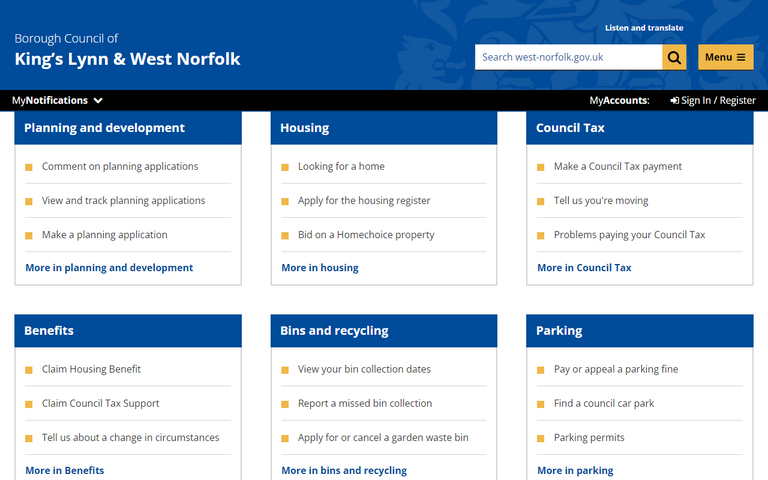The image size is (768, 480).
Task: Click Problems paying your Council Tax
Action: click(629, 235)
